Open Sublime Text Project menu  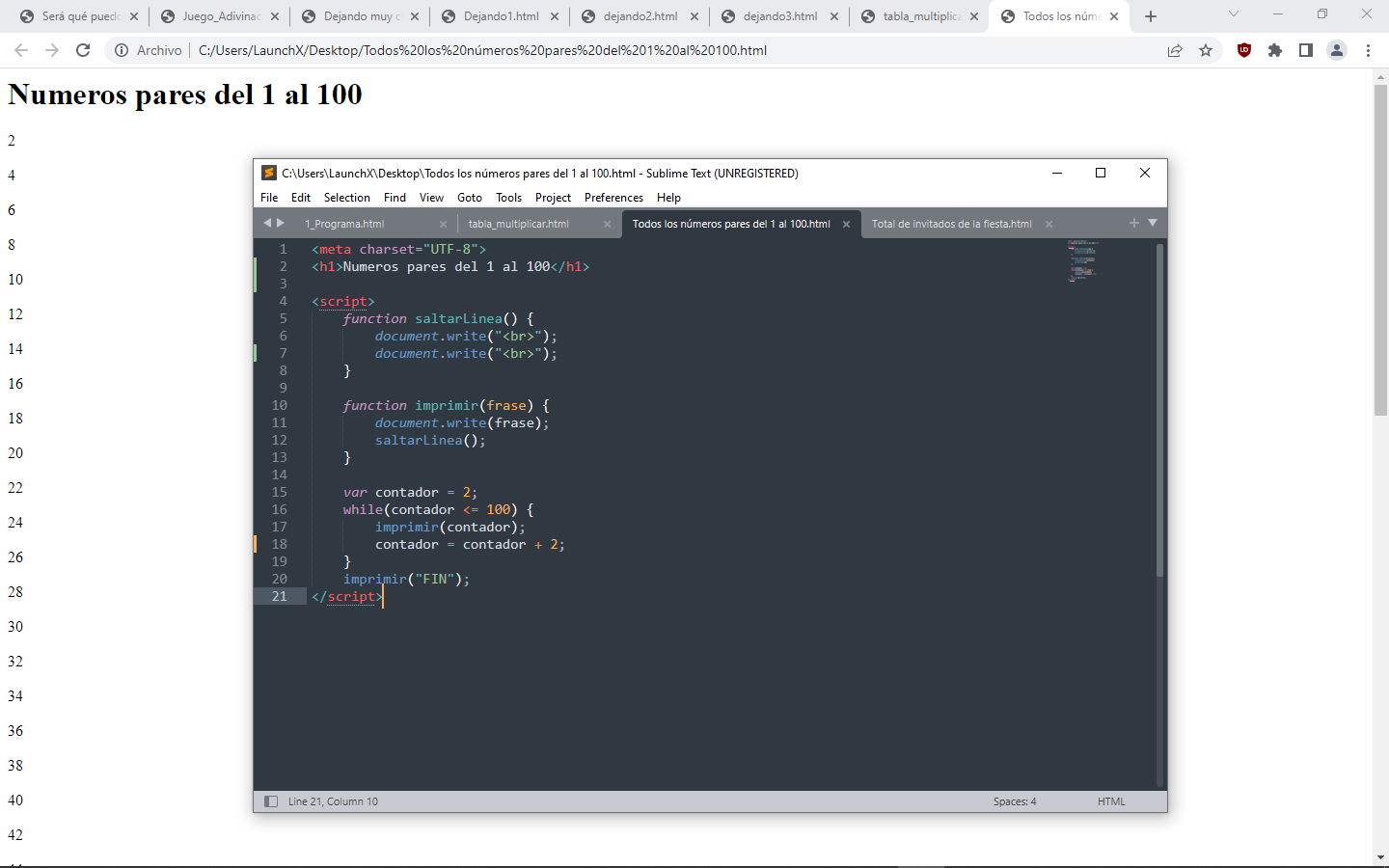coord(553,198)
